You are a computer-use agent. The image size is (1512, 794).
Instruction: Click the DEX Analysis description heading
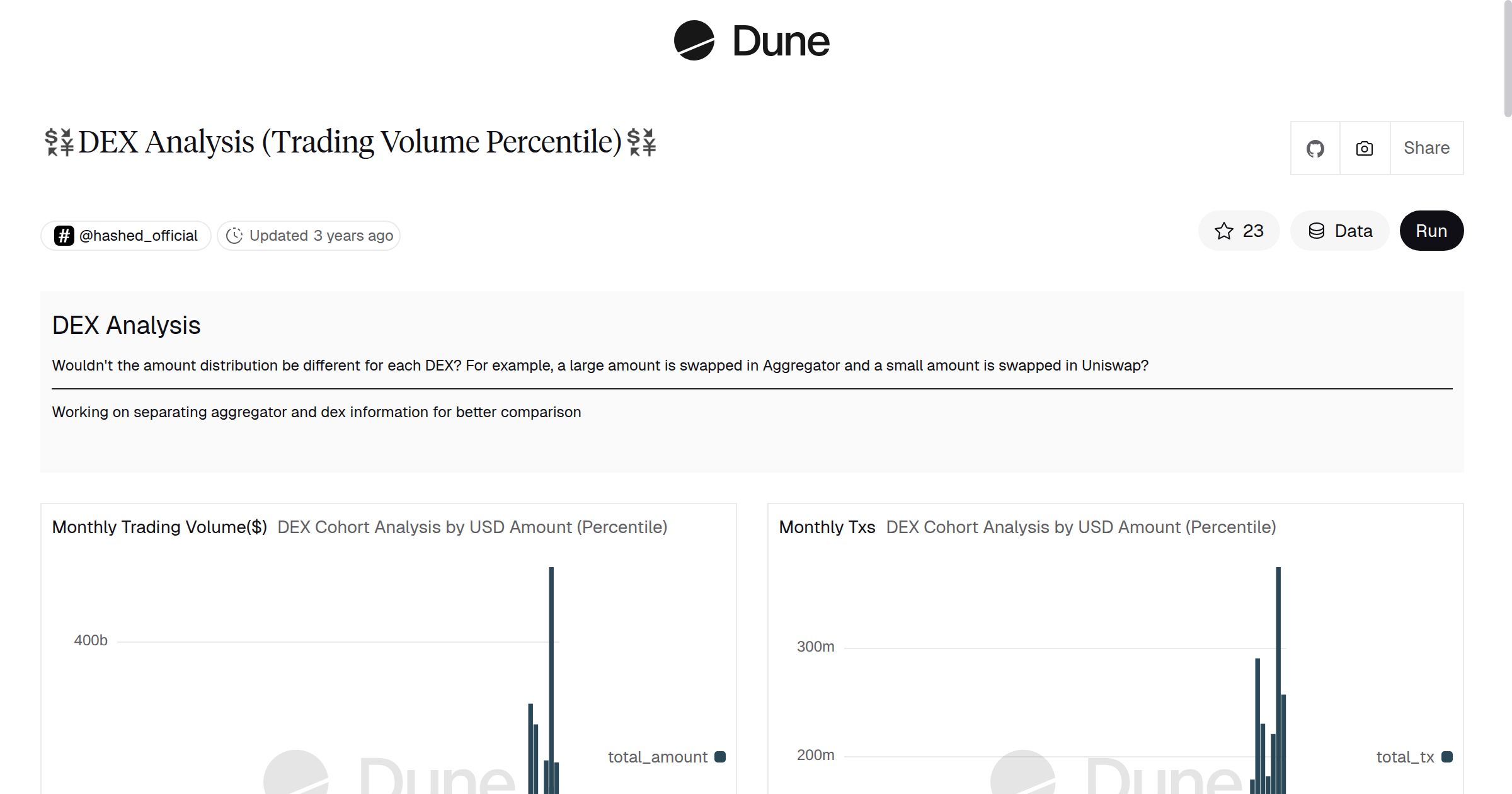click(x=126, y=325)
